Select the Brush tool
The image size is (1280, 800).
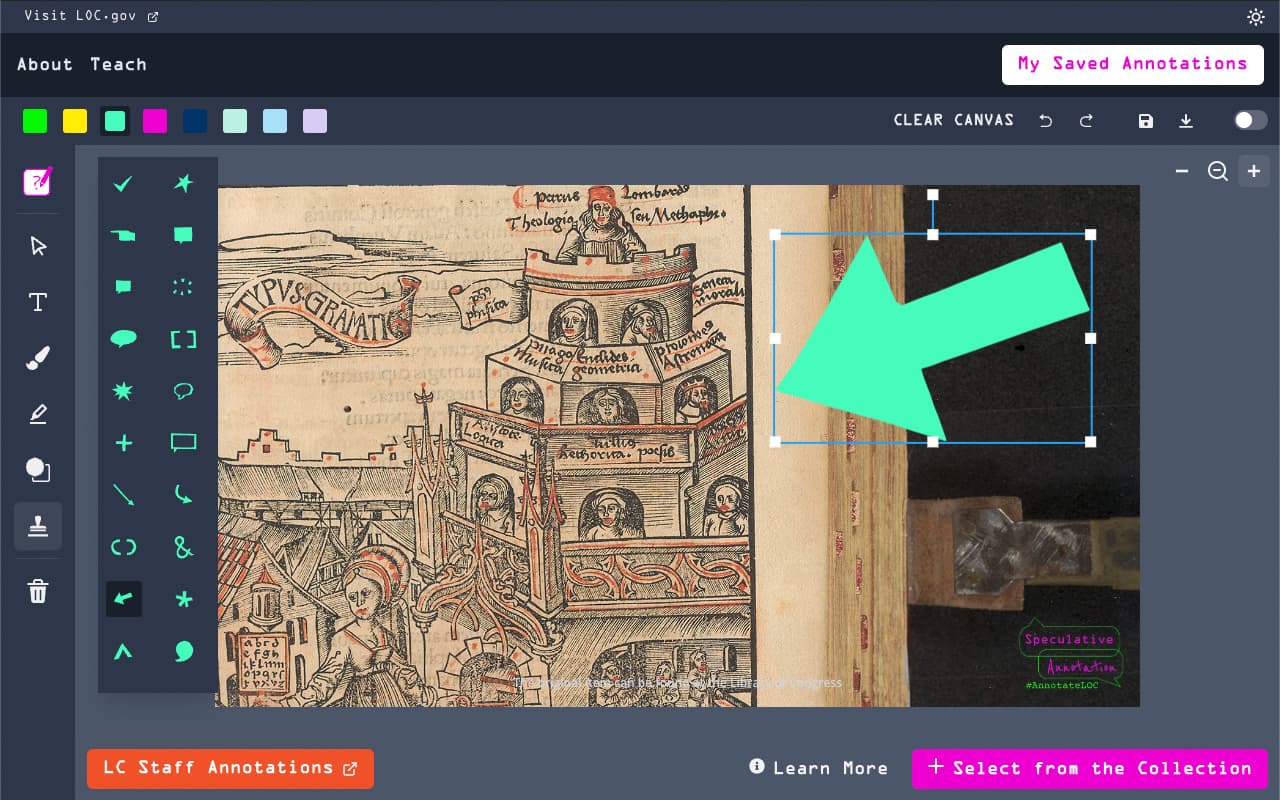(38, 357)
